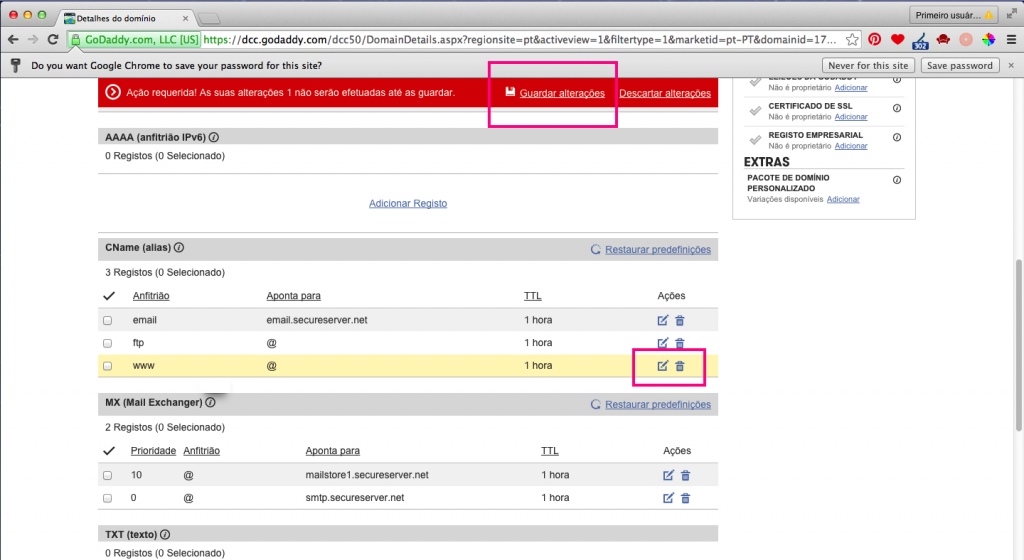Viewport: 1024px width, 560px height.
Task: Click the red alert arrow icon
Action: (113, 93)
